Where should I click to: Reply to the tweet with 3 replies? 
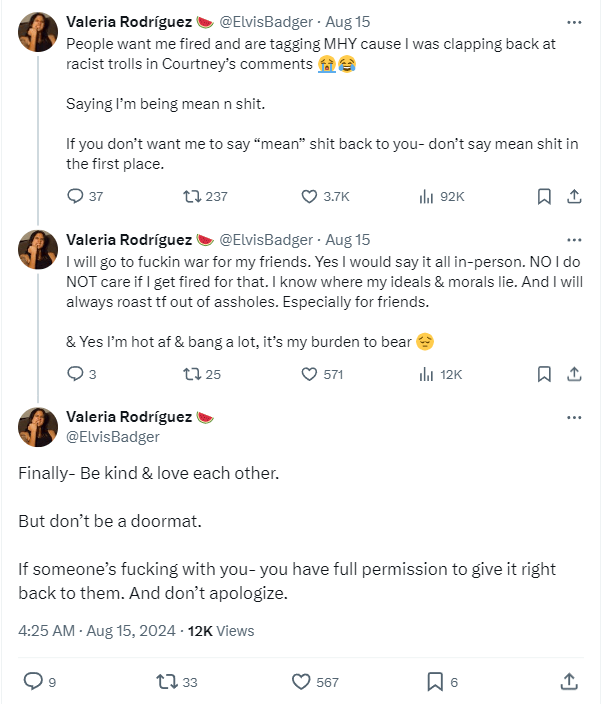75,374
